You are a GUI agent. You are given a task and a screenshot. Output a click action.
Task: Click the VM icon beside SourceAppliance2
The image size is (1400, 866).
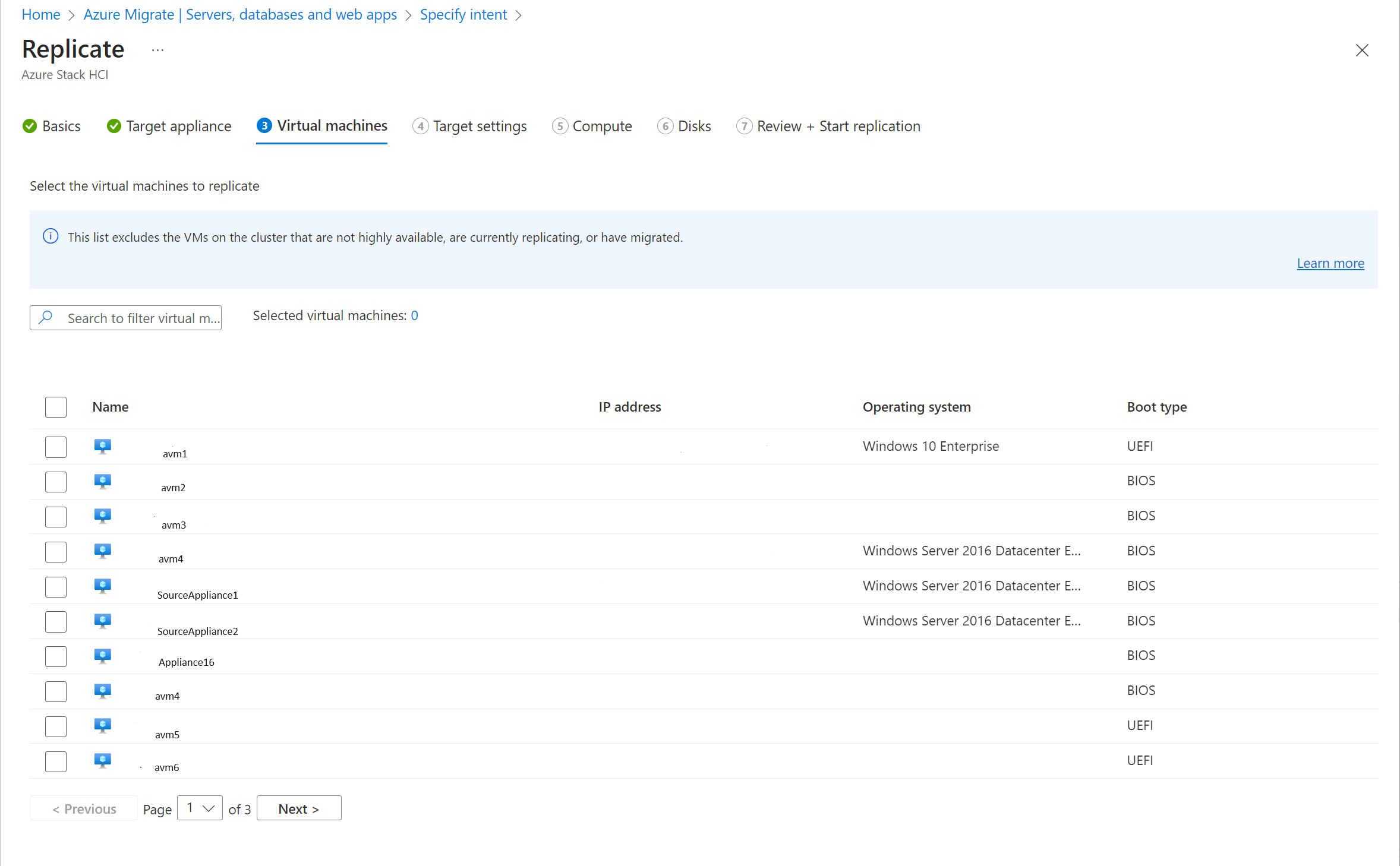coord(103,621)
